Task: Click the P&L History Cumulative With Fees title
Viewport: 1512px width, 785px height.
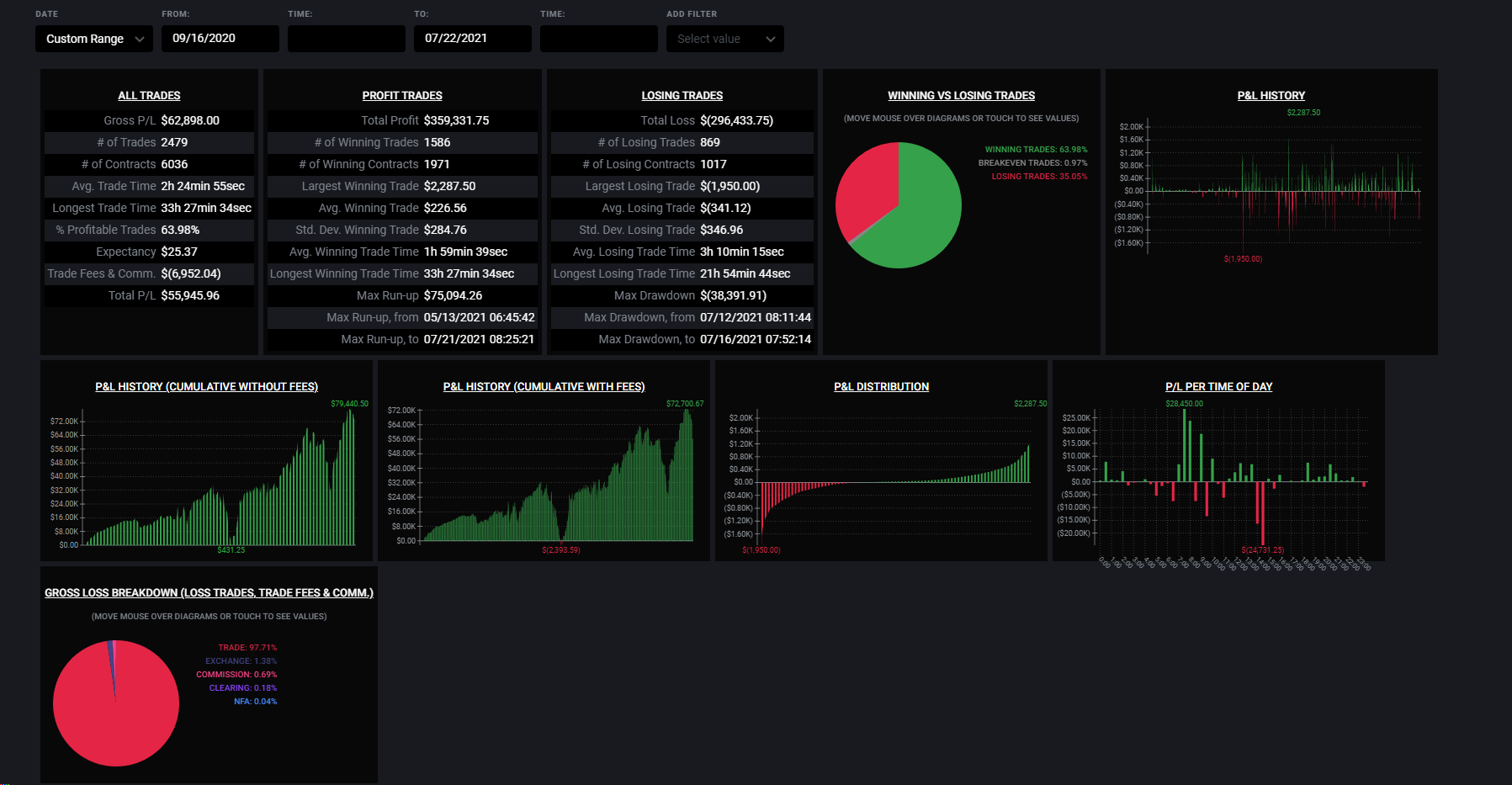Action: pos(544,387)
